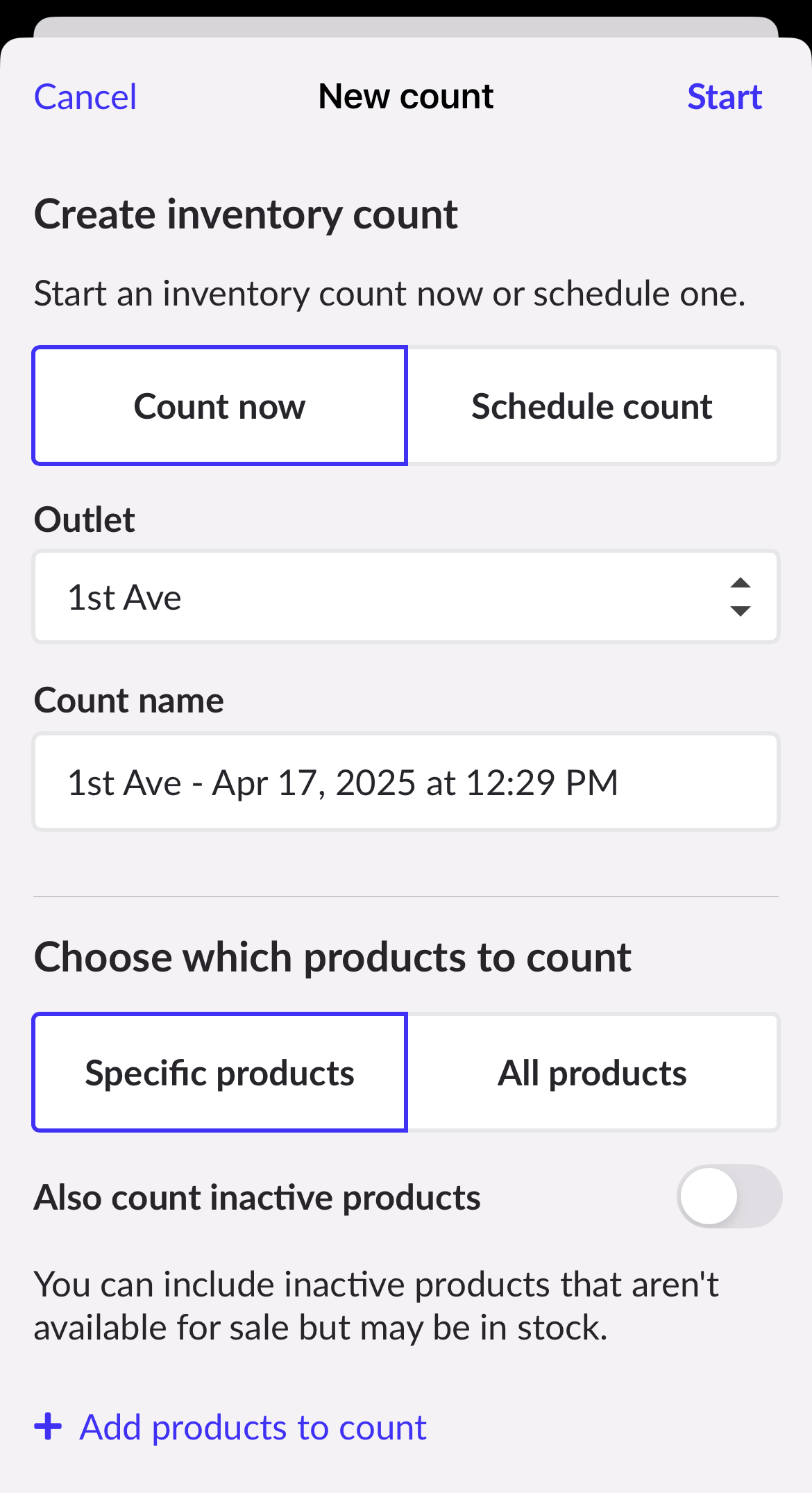Tap the "Also count inactive products" label
The image size is (812, 1493).
pyautogui.click(x=257, y=1198)
